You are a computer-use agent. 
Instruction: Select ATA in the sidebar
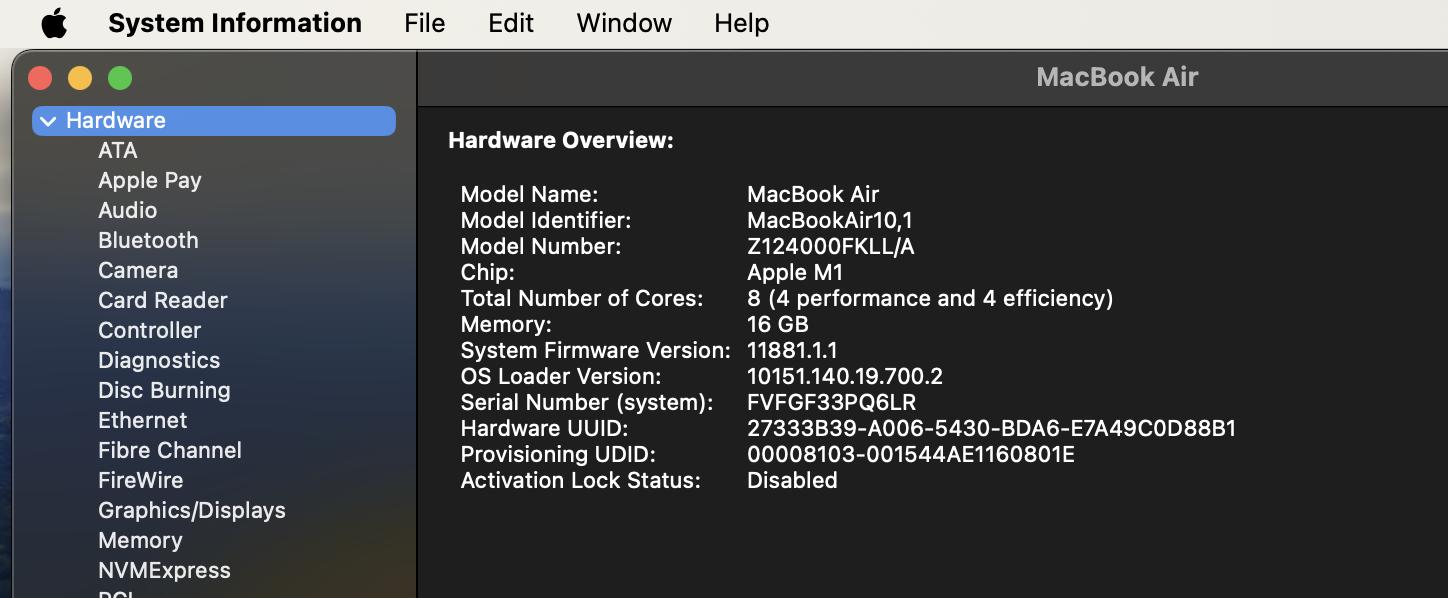coord(118,150)
